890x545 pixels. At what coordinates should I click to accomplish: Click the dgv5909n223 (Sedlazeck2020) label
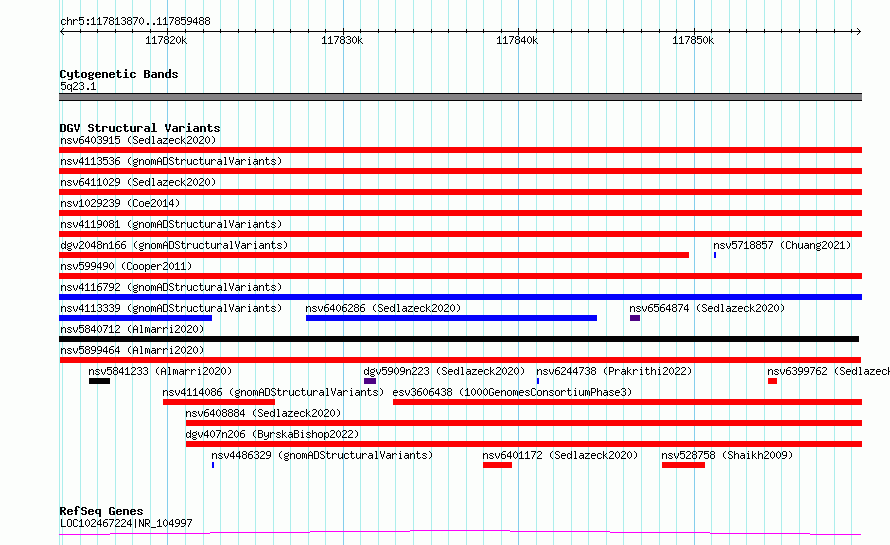point(444,371)
